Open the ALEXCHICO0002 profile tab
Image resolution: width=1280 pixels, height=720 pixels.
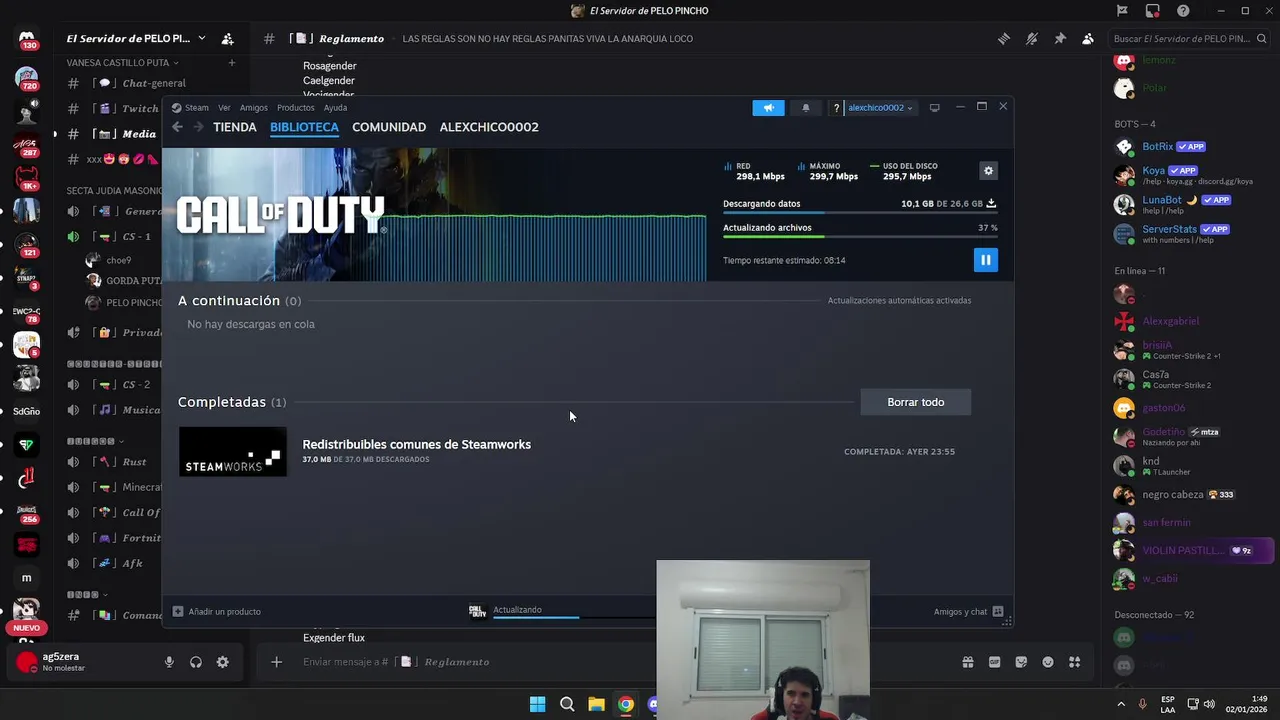pos(489,127)
